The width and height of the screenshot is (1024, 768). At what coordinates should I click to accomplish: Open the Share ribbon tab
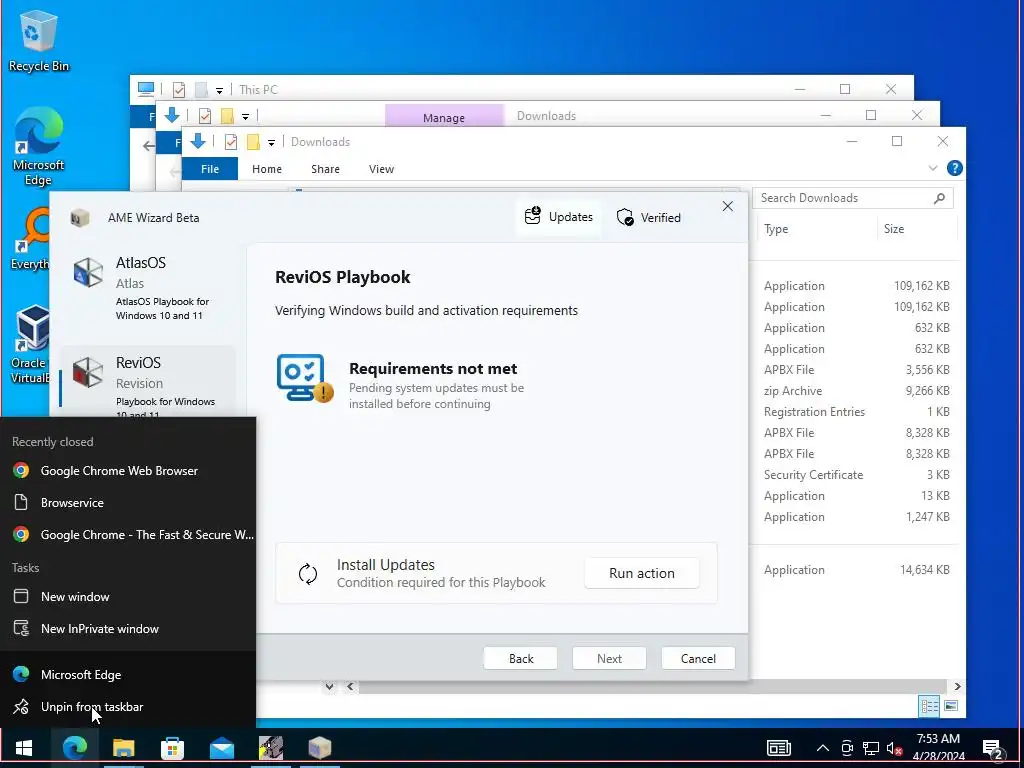tap(325, 168)
